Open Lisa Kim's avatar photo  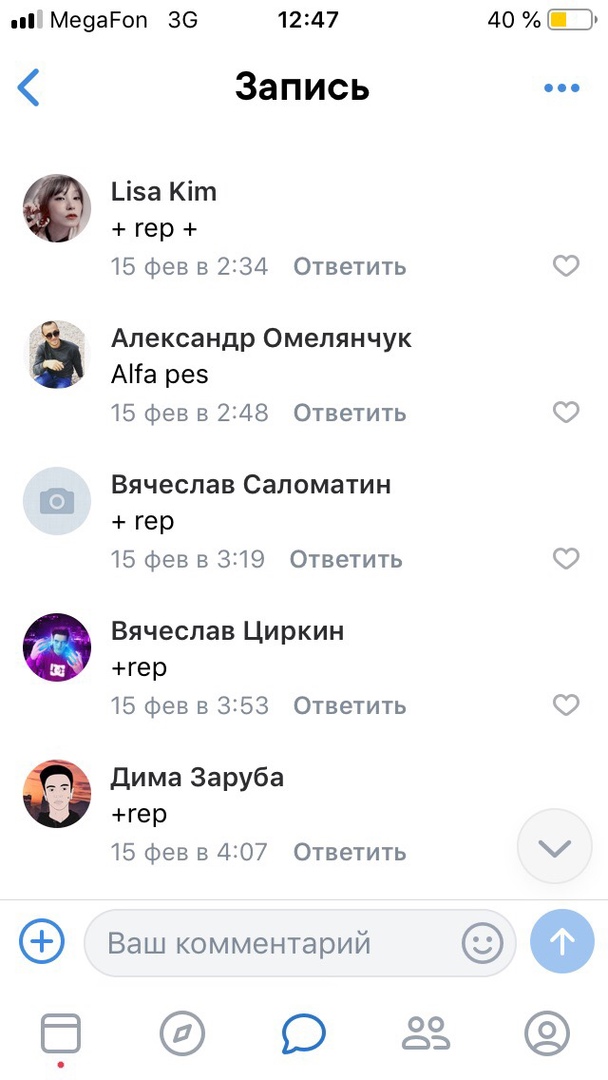click(x=57, y=208)
